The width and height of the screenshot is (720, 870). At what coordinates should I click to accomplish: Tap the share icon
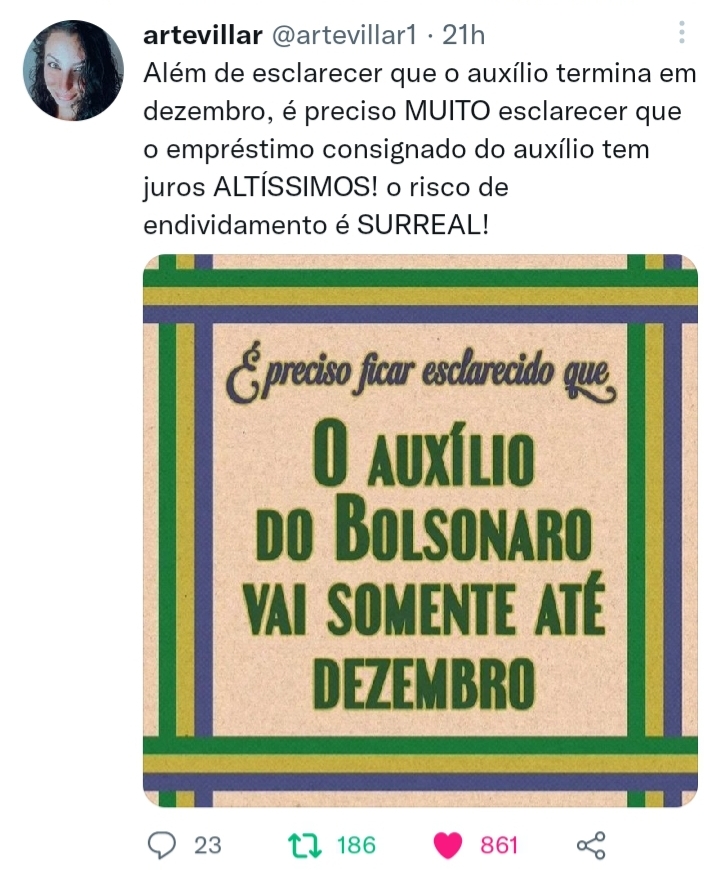click(591, 846)
